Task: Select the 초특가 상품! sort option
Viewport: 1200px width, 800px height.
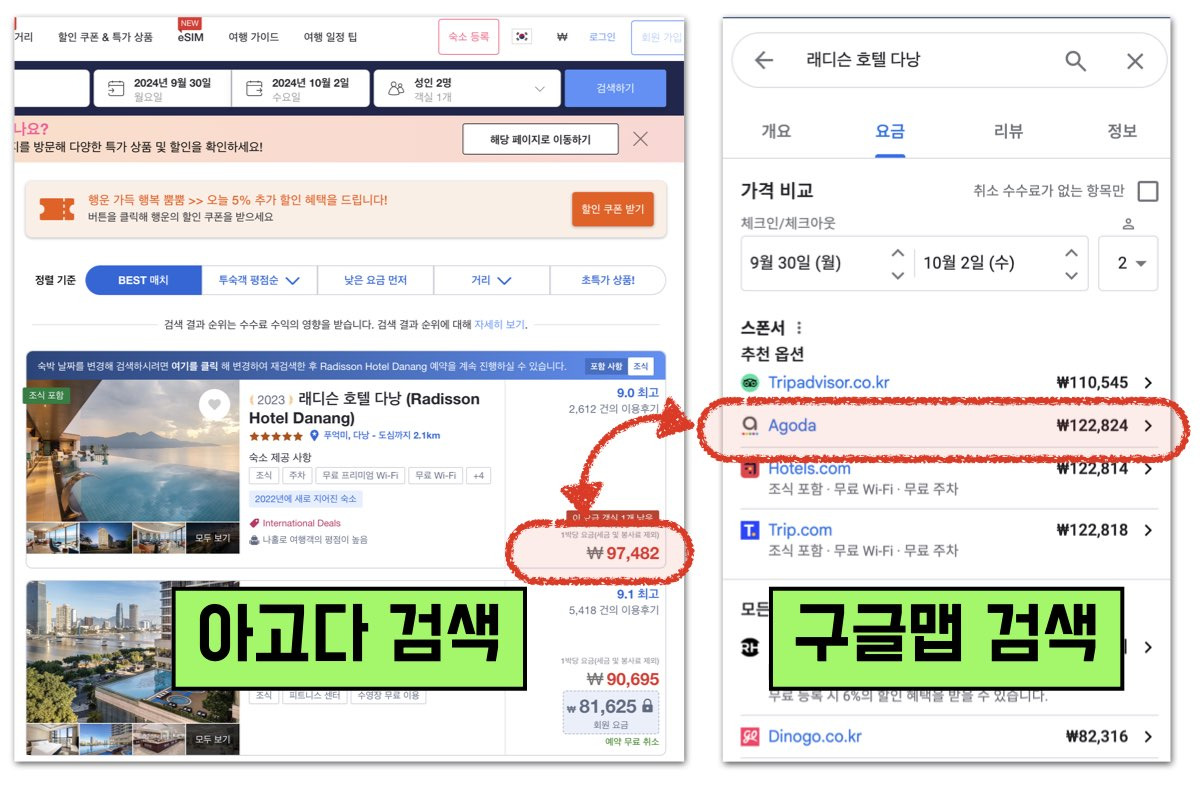Action: 608,280
